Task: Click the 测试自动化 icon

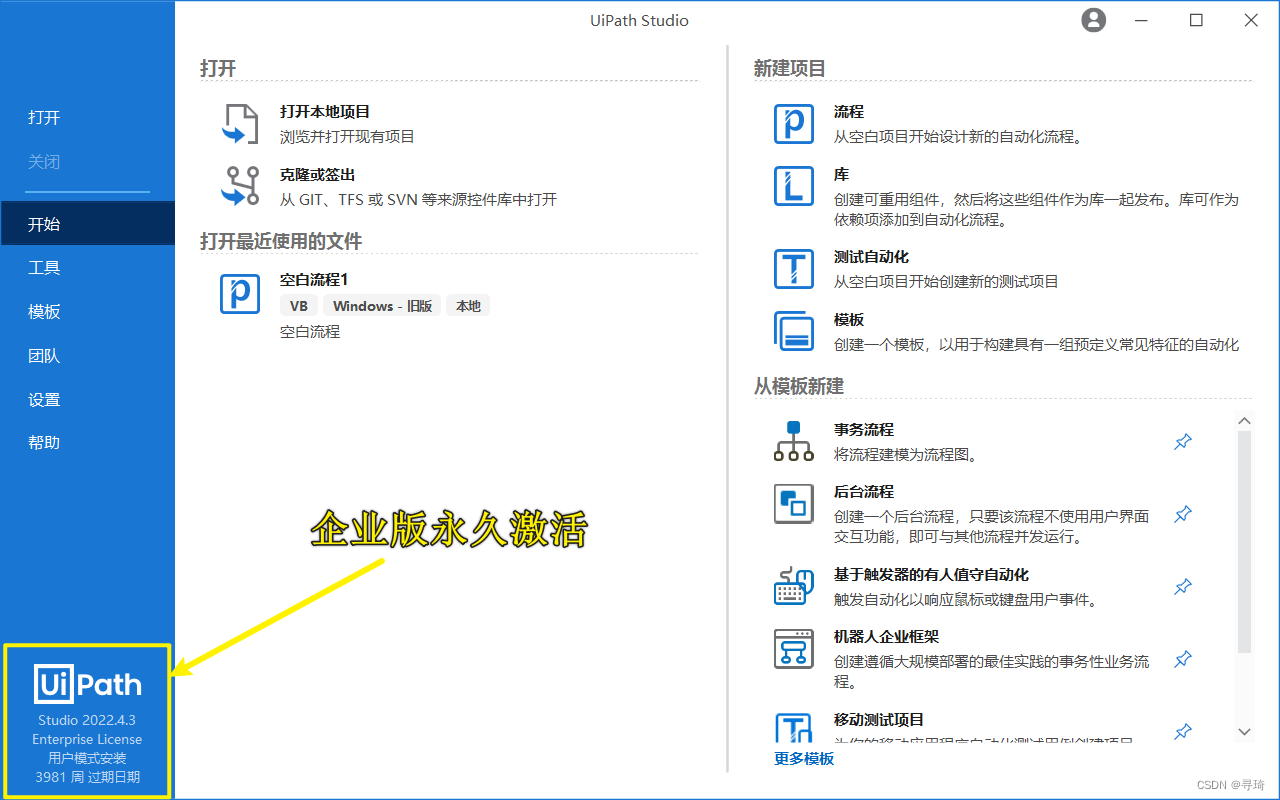Action: [794, 269]
